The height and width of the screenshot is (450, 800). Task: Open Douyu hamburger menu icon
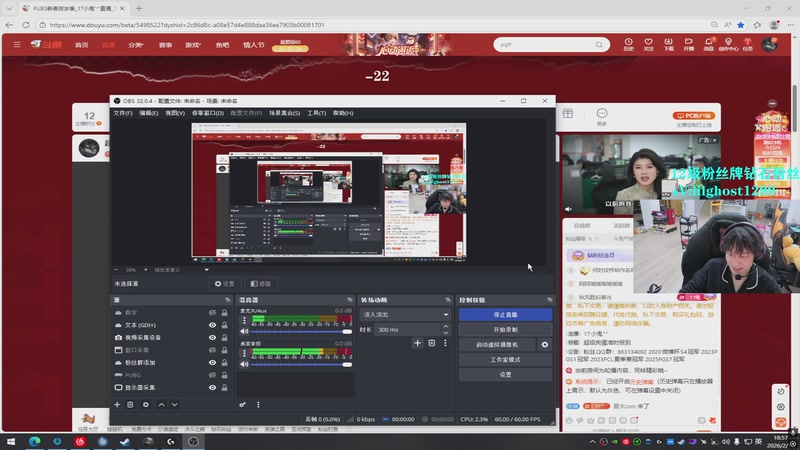pos(17,45)
